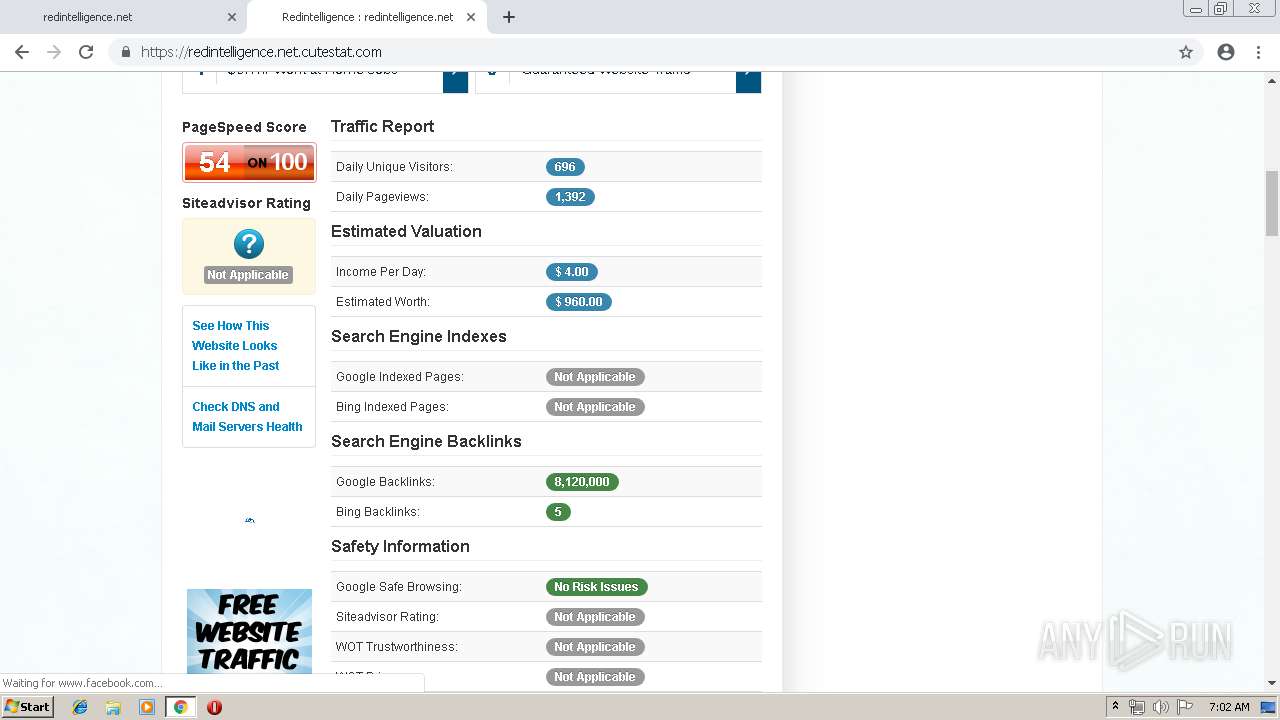Open Check DNS and Mail Servers Health

(x=247, y=416)
